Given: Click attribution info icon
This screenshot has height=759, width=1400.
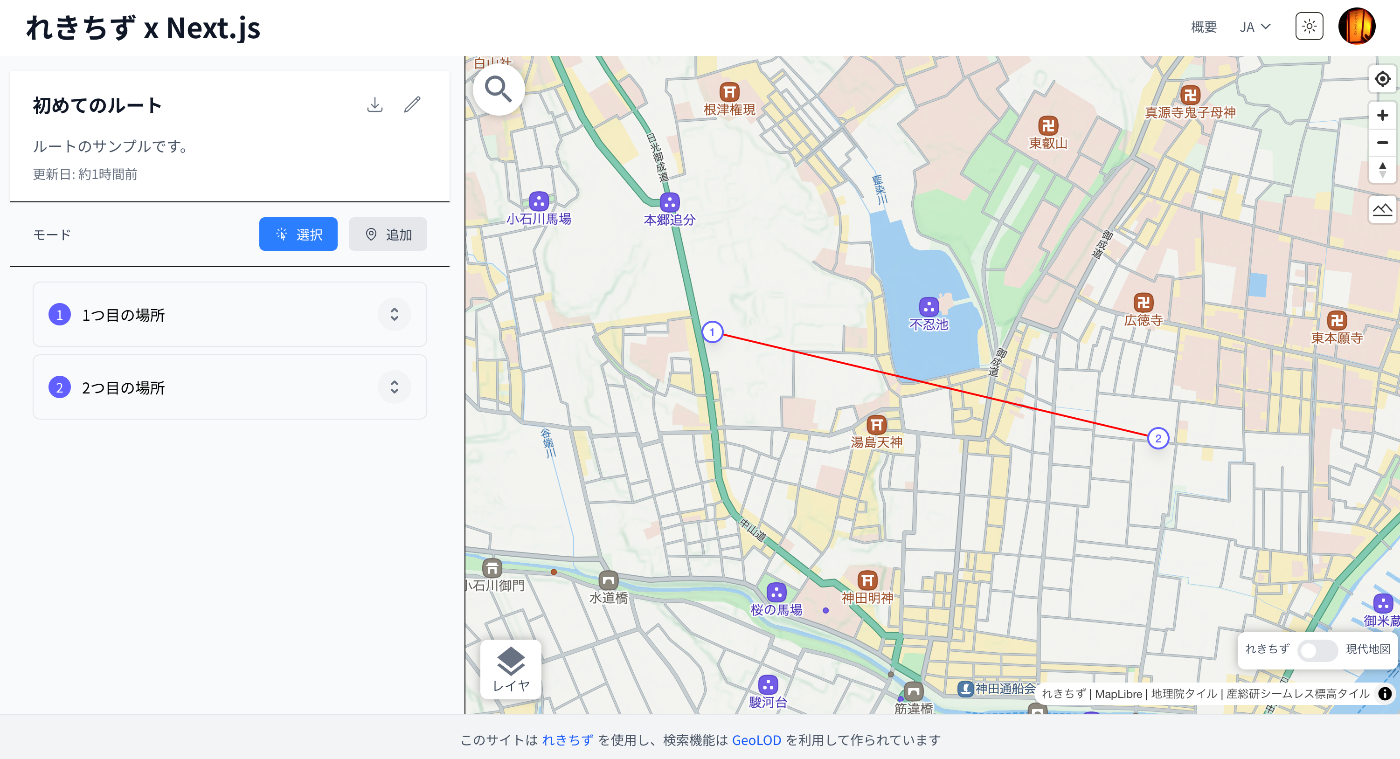Looking at the screenshot, I should (1385, 693).
